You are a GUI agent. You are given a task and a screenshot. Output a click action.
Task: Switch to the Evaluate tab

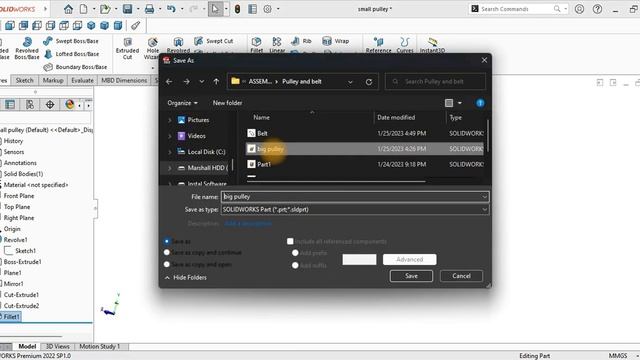[x=82, y=80]
